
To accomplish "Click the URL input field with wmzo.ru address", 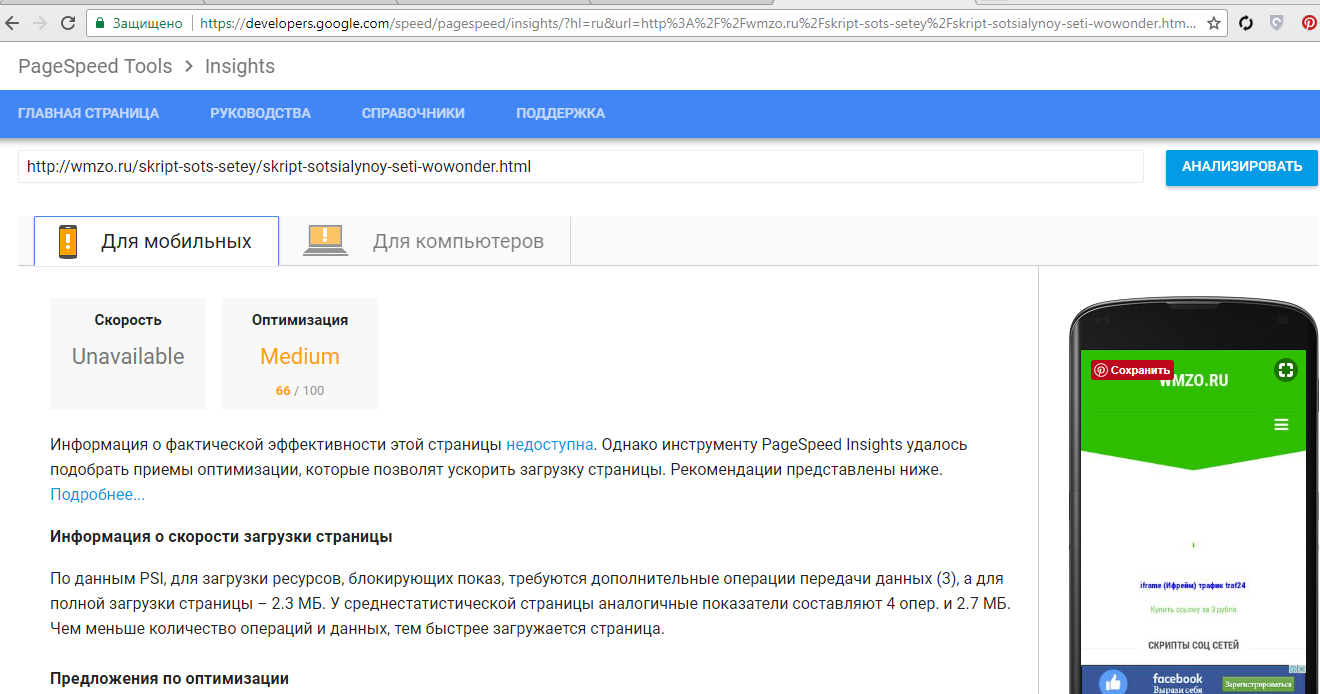I will (580, 167).
